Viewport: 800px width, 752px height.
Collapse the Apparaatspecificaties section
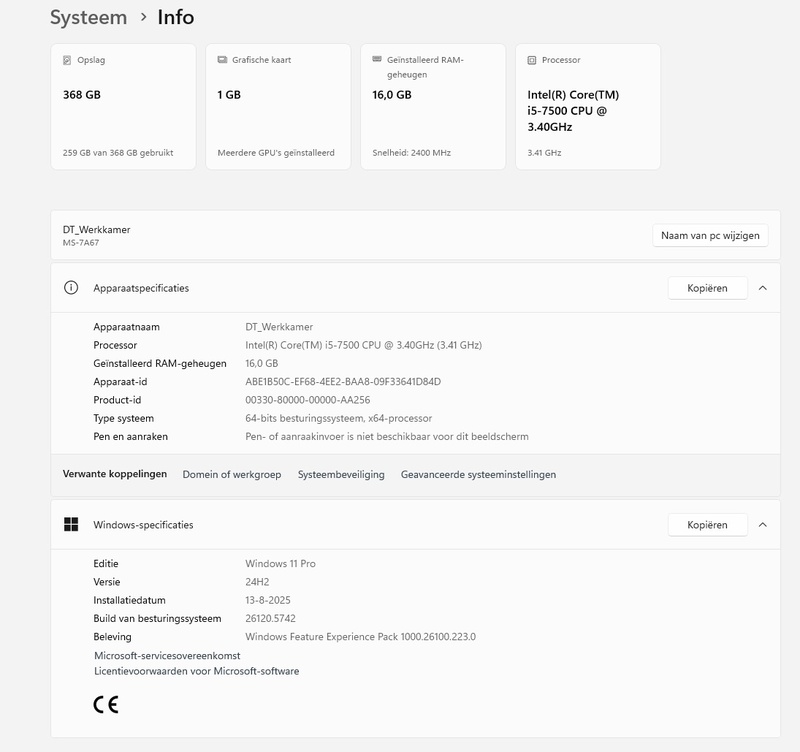763,288
